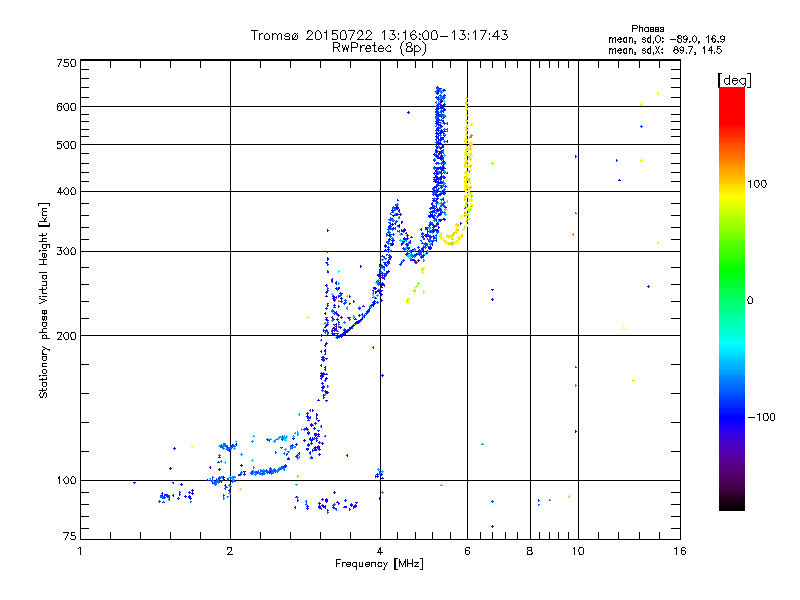Click the colorbar tick label '100'
800x600 pixels.
click(757, 184)
